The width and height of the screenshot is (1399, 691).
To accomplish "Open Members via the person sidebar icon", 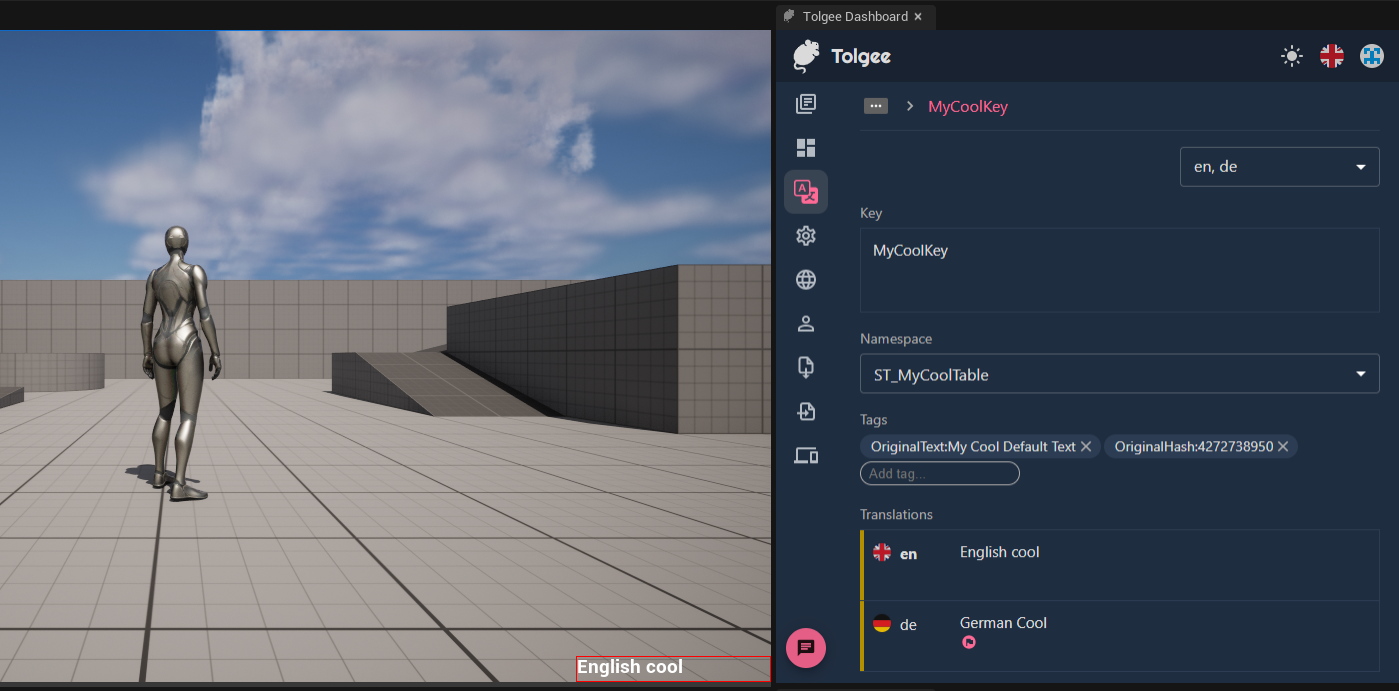I will (x=806, y=323).
